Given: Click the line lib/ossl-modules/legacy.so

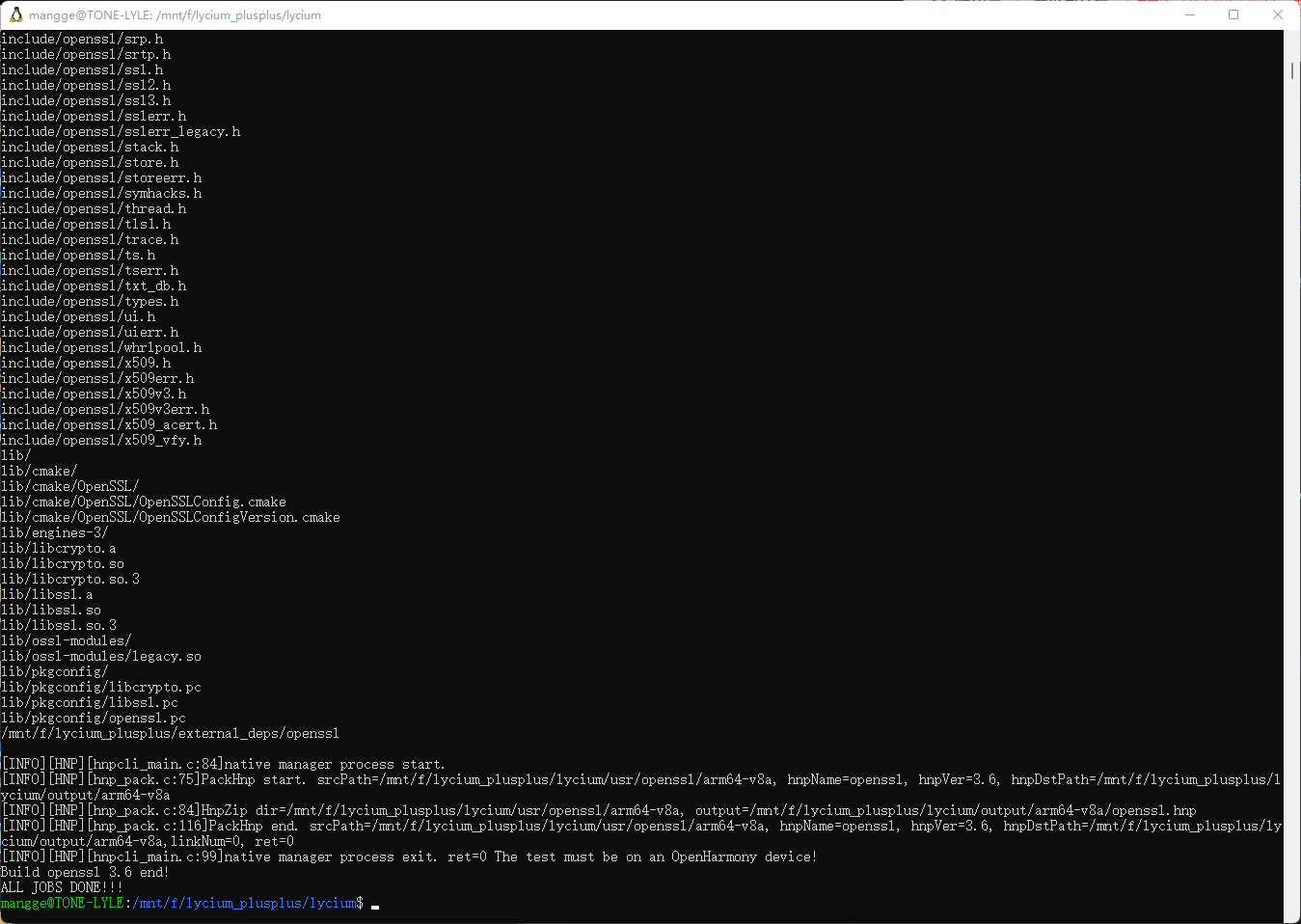Looking at the screenshot, I should 101,657.
